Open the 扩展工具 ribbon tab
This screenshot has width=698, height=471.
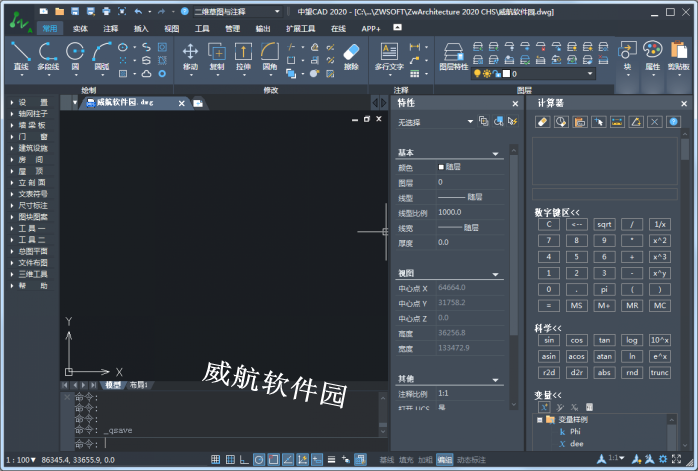(x=300, y=28)
